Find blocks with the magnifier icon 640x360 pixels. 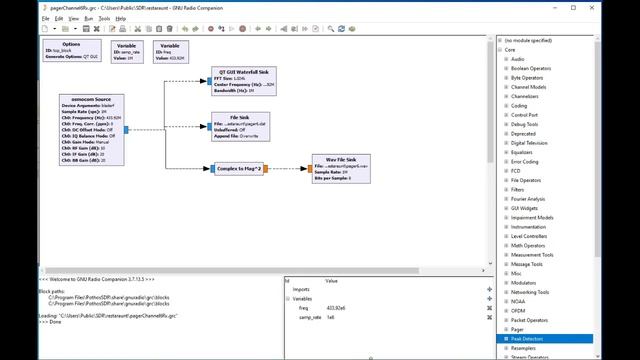(331, 29)
